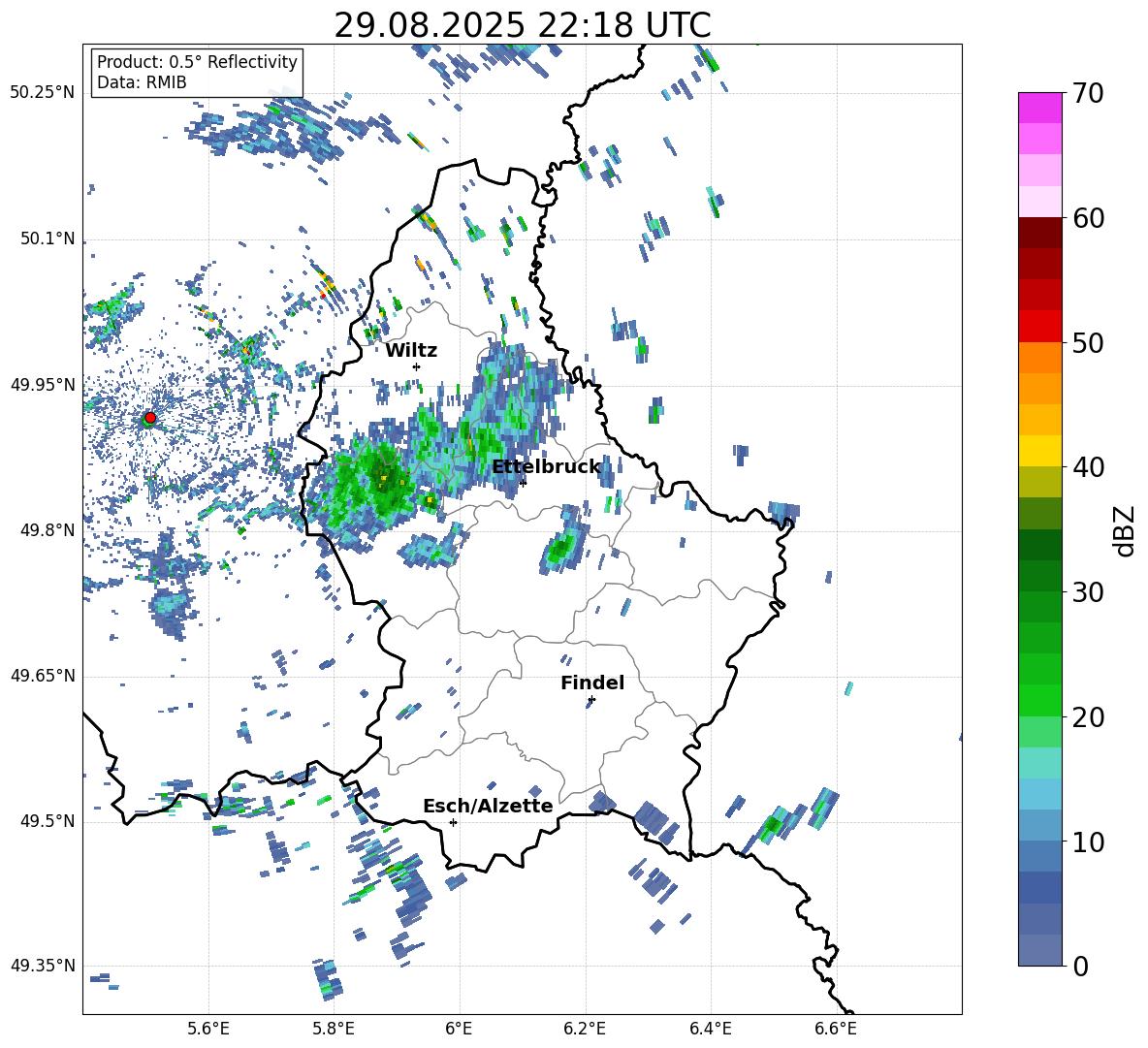Click the timestamp title 29.08.2025 22:18 UTC
Image resolution: width=1148 pixels, height=1048 pixels.
(x=523, y=25)
